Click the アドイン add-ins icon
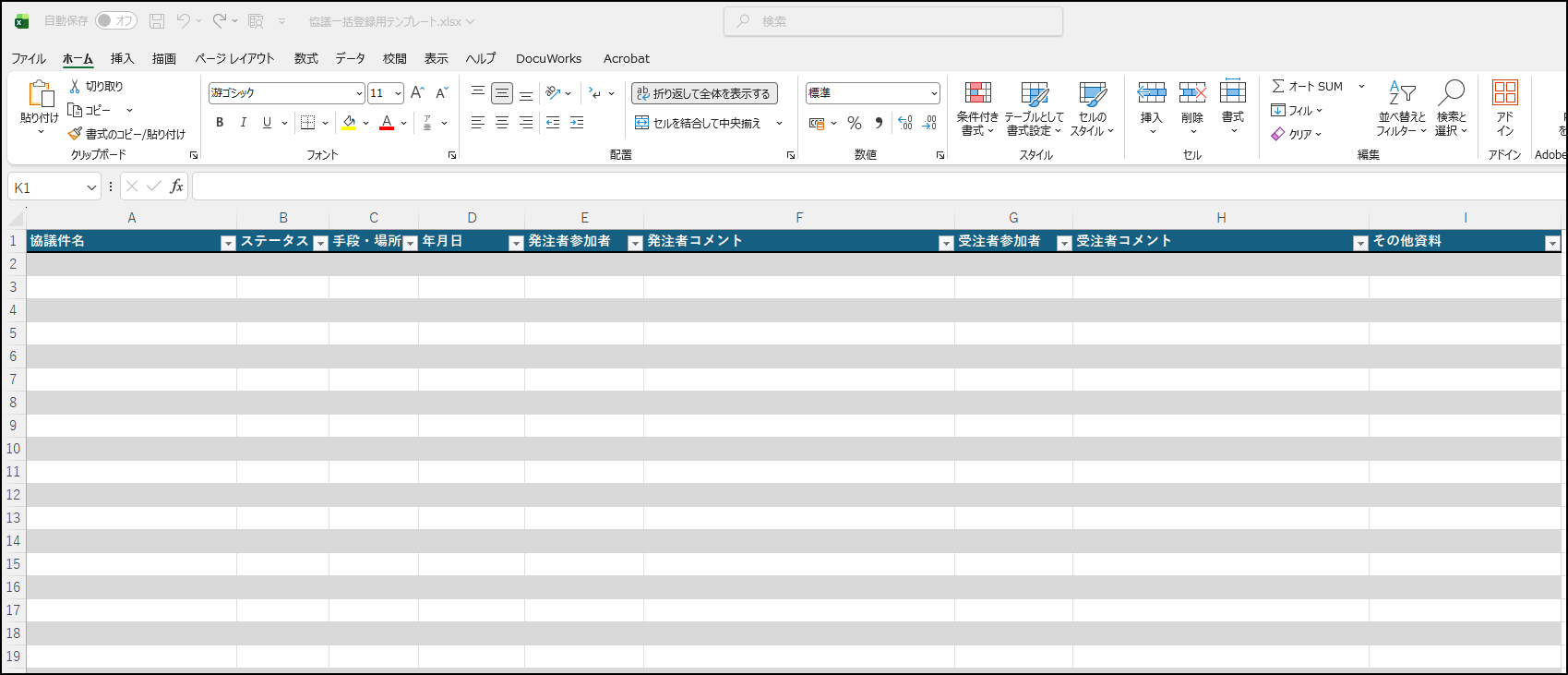Image resolution: width=1568 pixels, height=675 pixels. (x=1505, y=92)
